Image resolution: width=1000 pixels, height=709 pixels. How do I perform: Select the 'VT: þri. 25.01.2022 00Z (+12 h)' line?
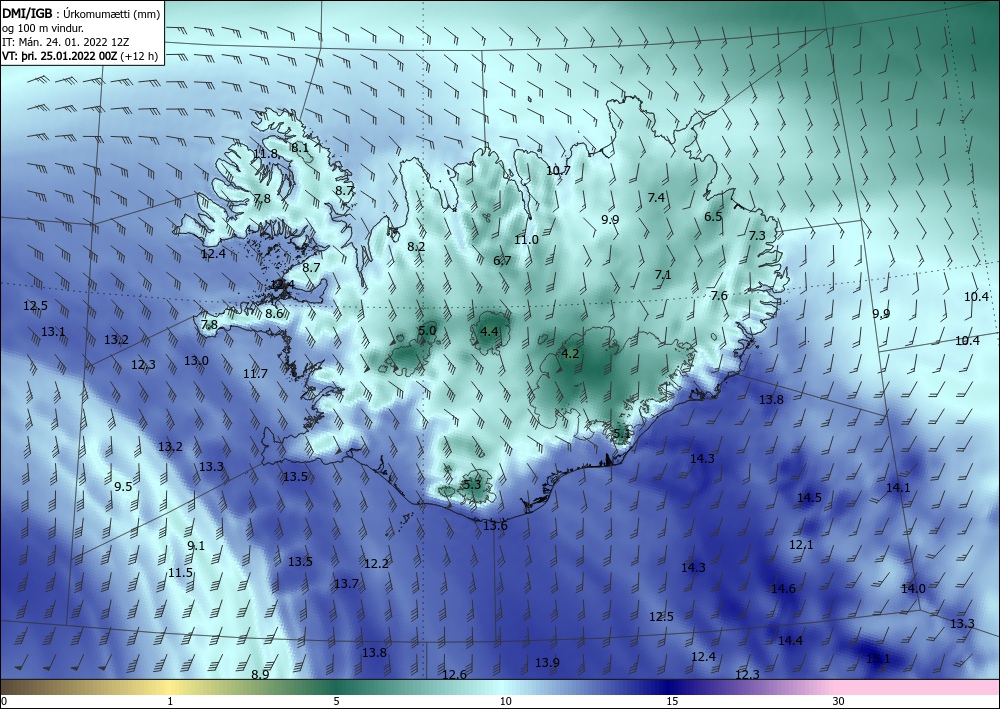pos(80,56)
